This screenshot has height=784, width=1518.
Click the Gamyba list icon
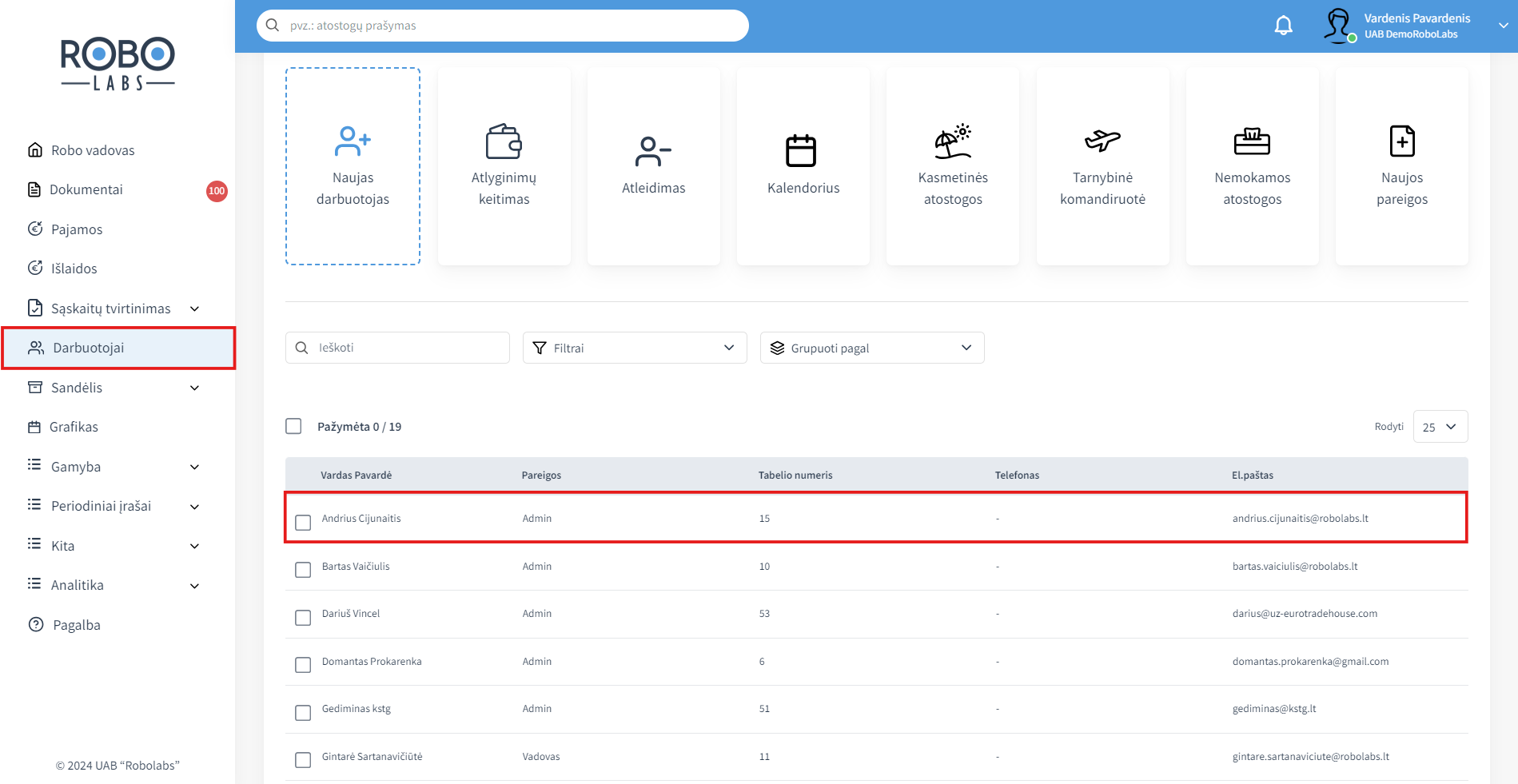pyautogui.click(x=34, y=465)
